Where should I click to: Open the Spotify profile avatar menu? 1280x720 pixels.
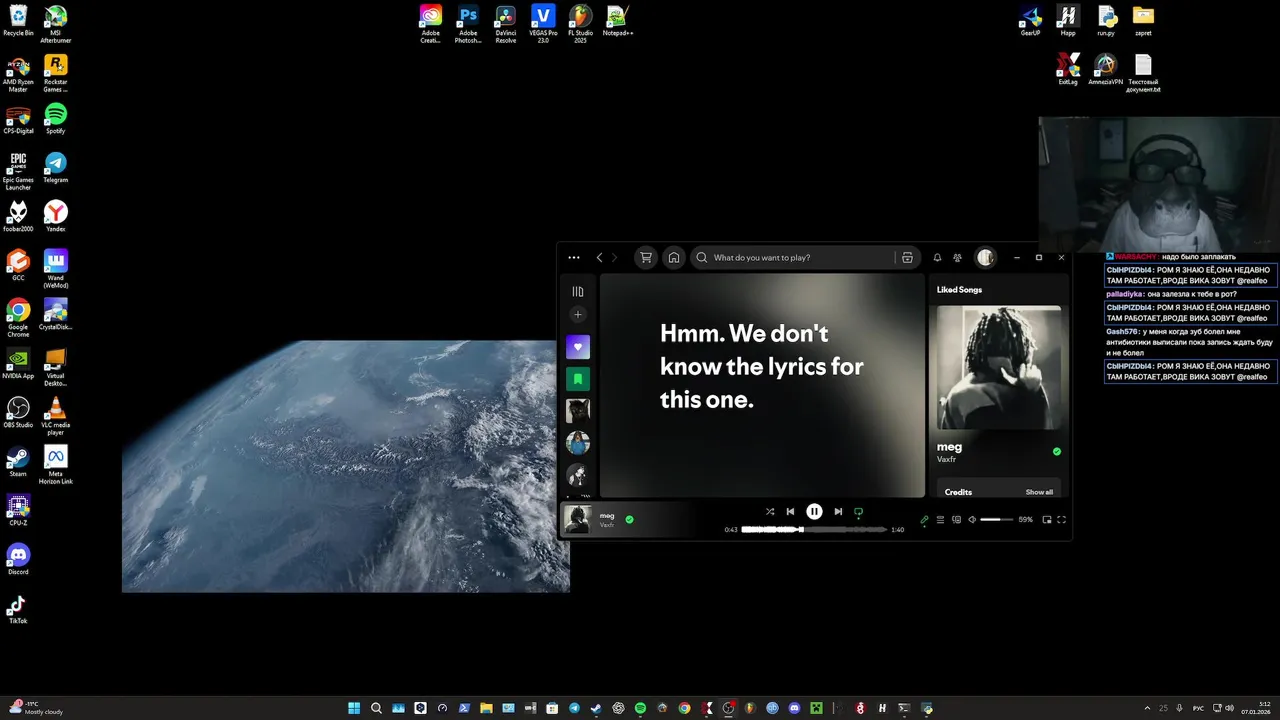[x=986, y=258]
